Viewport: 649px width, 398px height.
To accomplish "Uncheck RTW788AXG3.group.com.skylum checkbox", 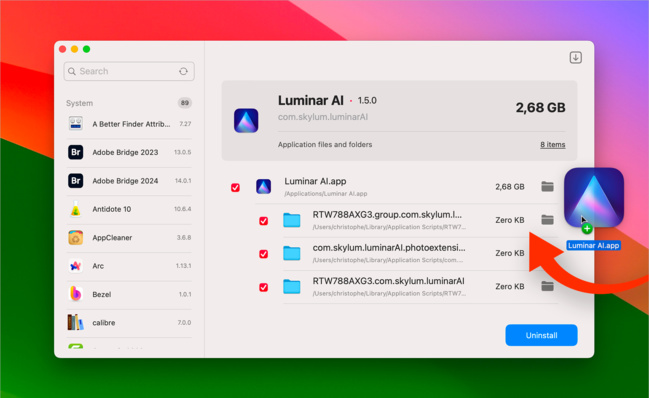I will click(x=263, y=221).
